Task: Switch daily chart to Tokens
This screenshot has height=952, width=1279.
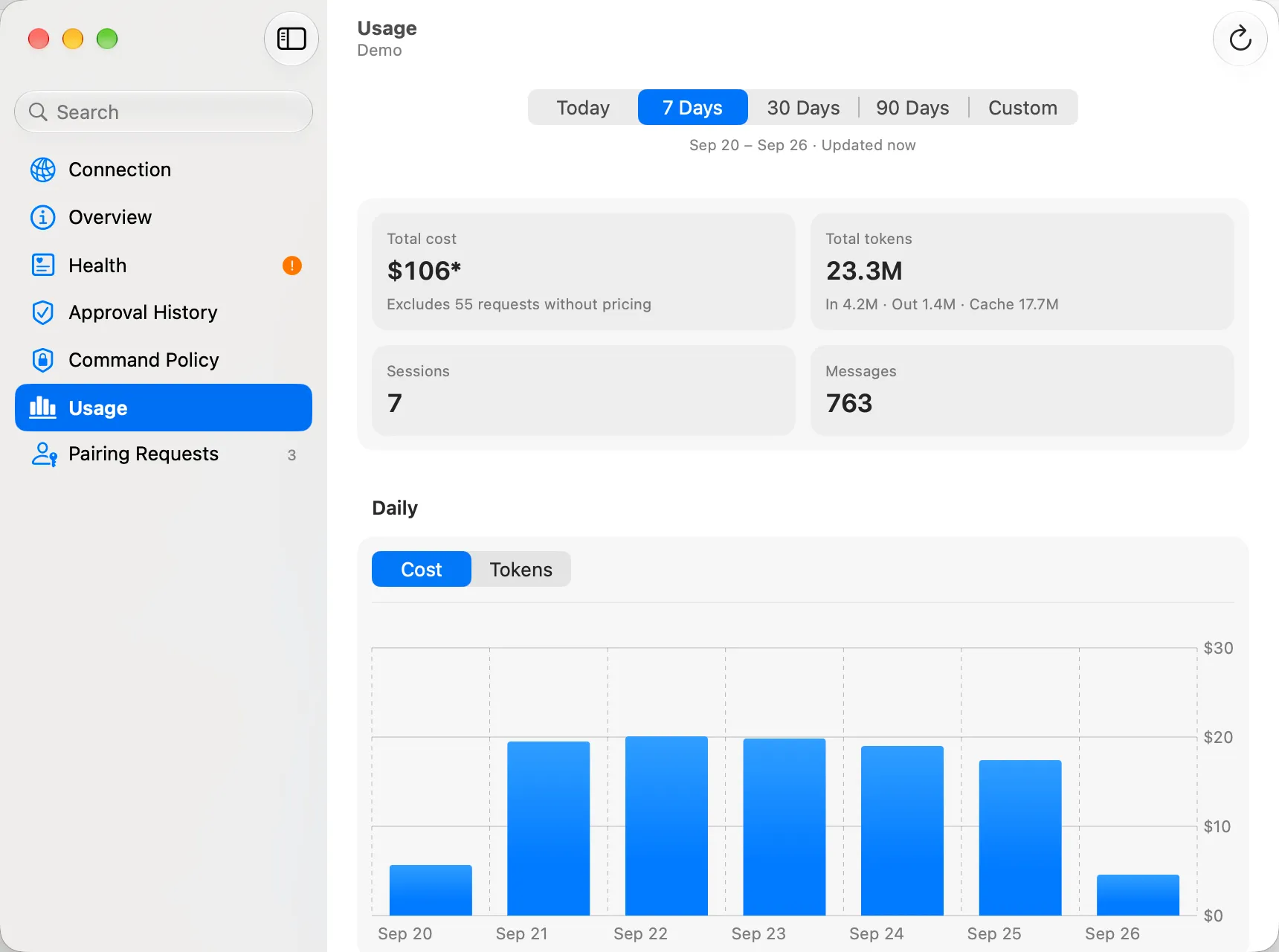Action: click(521, 569)
